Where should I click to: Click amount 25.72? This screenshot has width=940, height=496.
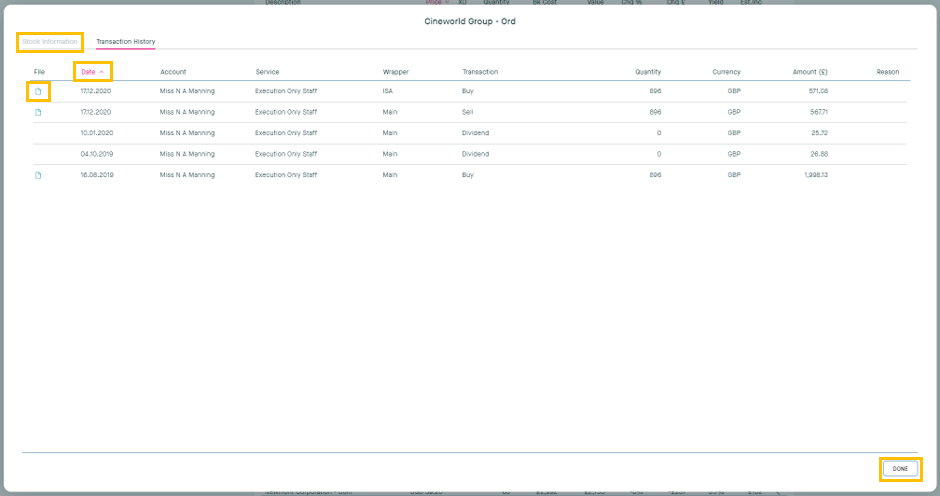820,133
